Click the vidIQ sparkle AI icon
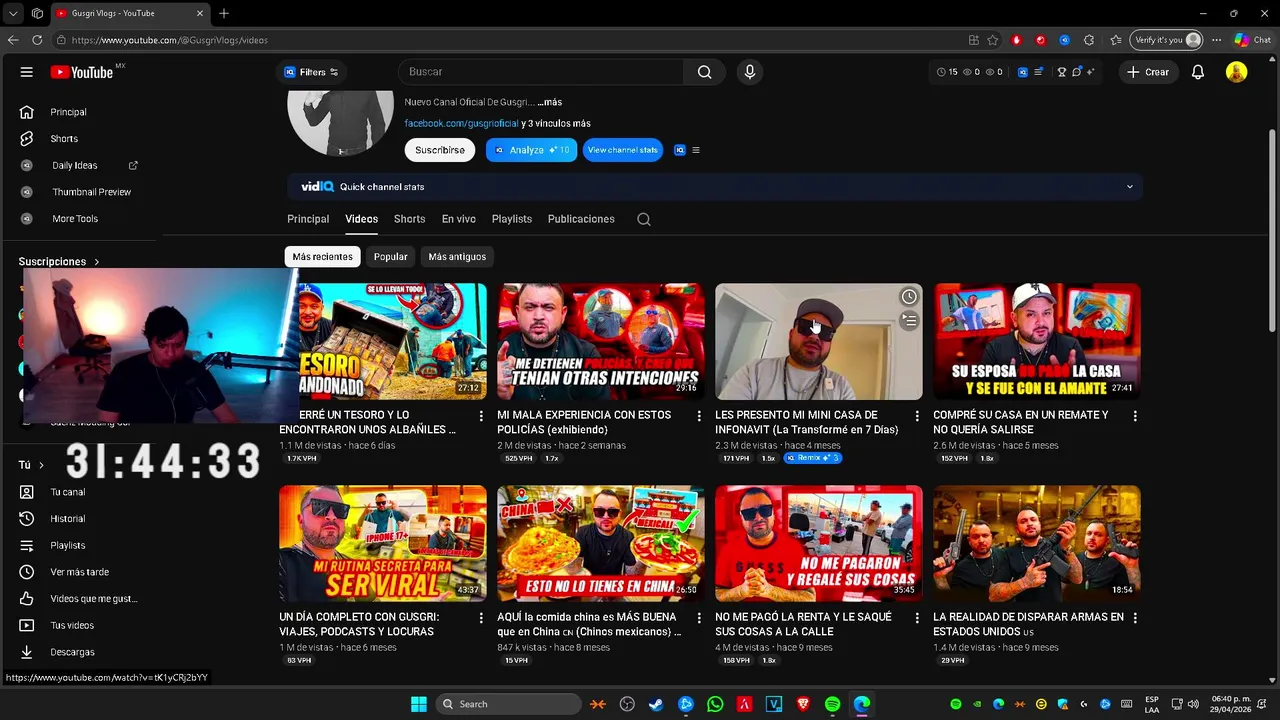Viewport: 1280px width, 720px height. [x=1090, y=72]
